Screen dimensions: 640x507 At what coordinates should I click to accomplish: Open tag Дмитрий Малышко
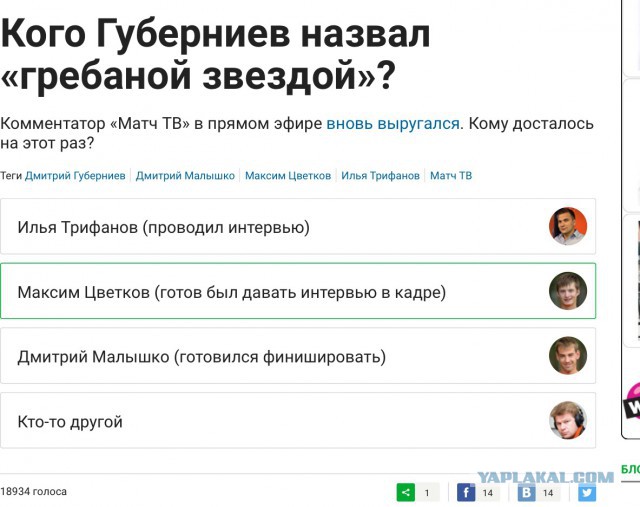click(185, 176)
